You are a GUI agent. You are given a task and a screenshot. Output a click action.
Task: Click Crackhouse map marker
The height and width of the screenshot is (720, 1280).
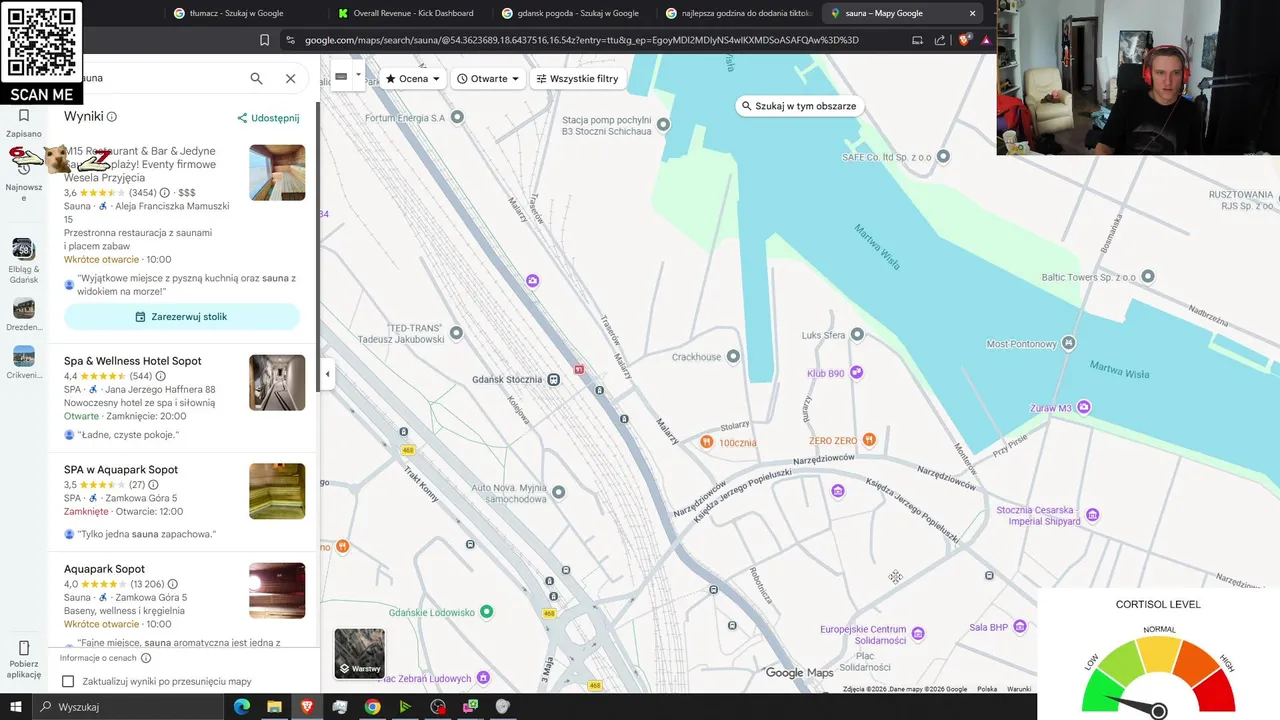(733, 356)
